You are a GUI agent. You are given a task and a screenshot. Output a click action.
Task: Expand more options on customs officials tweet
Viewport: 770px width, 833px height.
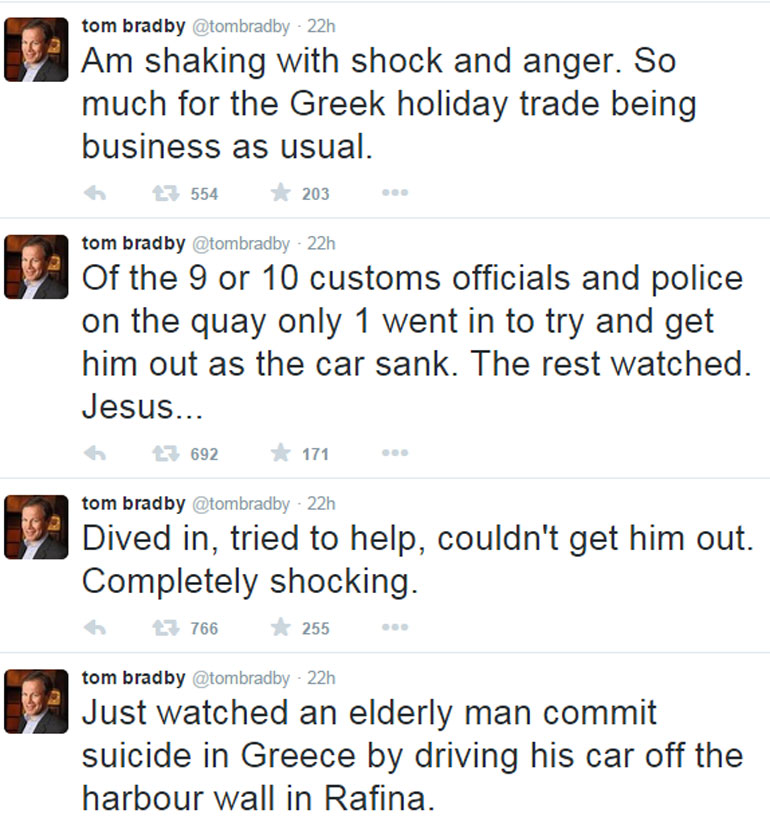click(x=394, y=454)
